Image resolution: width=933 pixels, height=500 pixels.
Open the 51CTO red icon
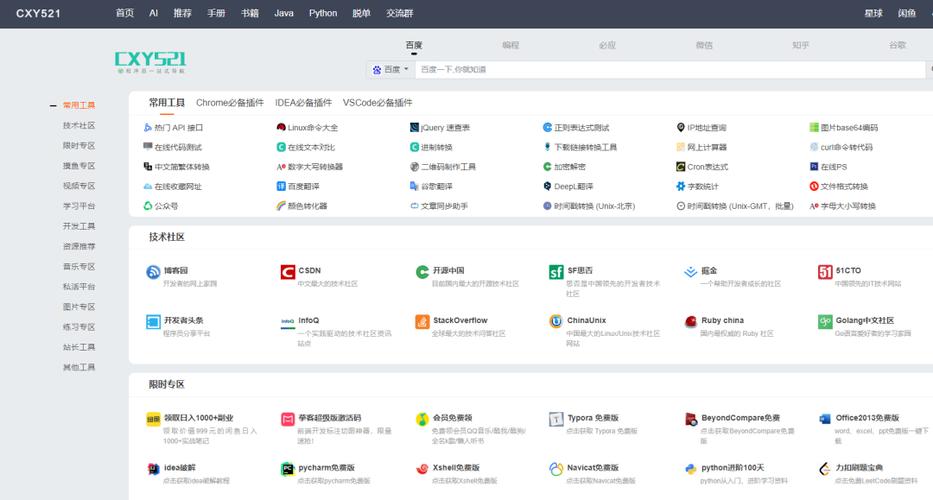(825, 272)
